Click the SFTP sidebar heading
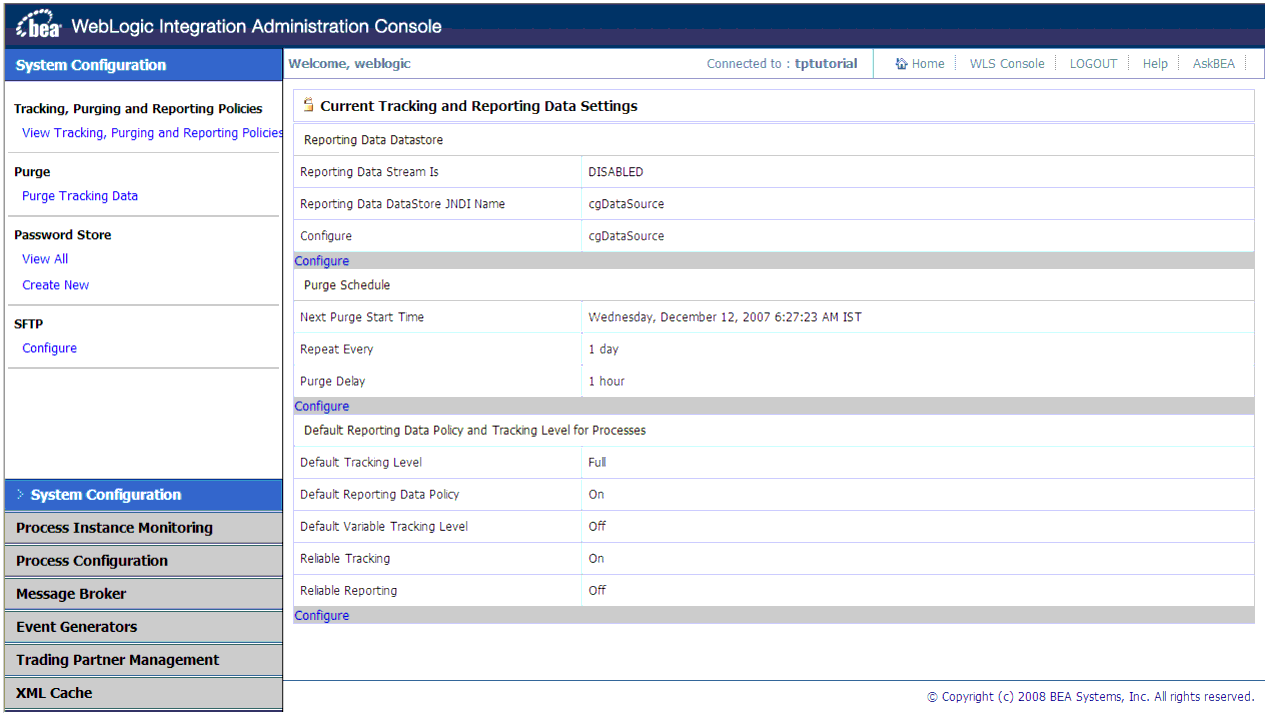 tap(29, 324)
